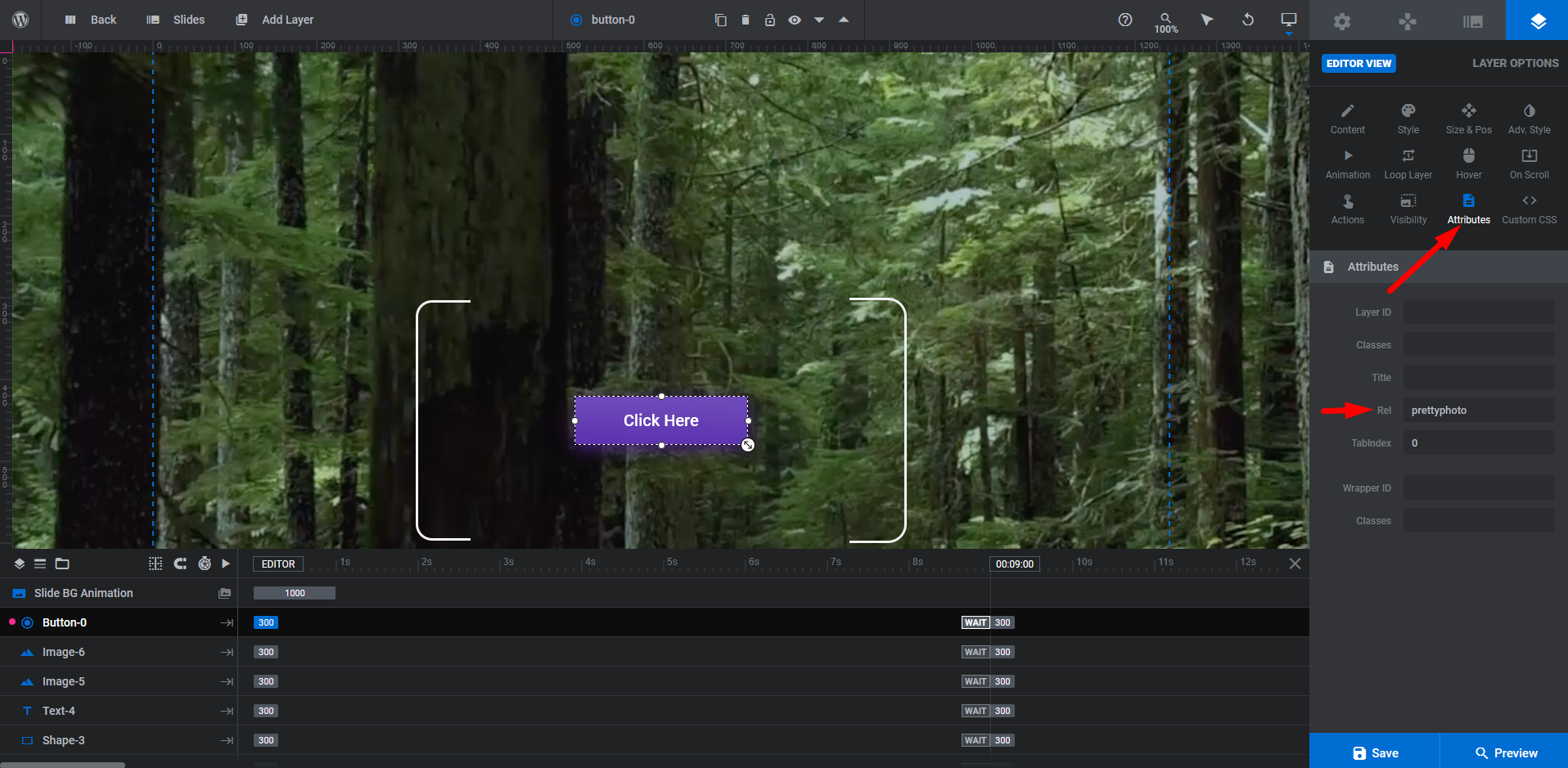Screen dimensions: 1568x768
Task: Collapse the Attributes panel header
Action: coord(1439,267)
